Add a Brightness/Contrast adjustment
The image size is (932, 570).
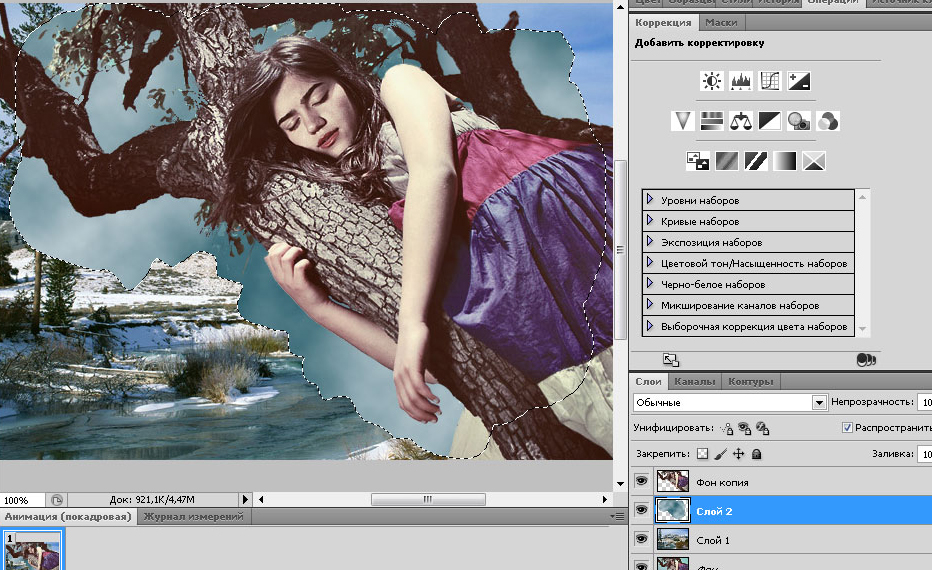point(711,81)
